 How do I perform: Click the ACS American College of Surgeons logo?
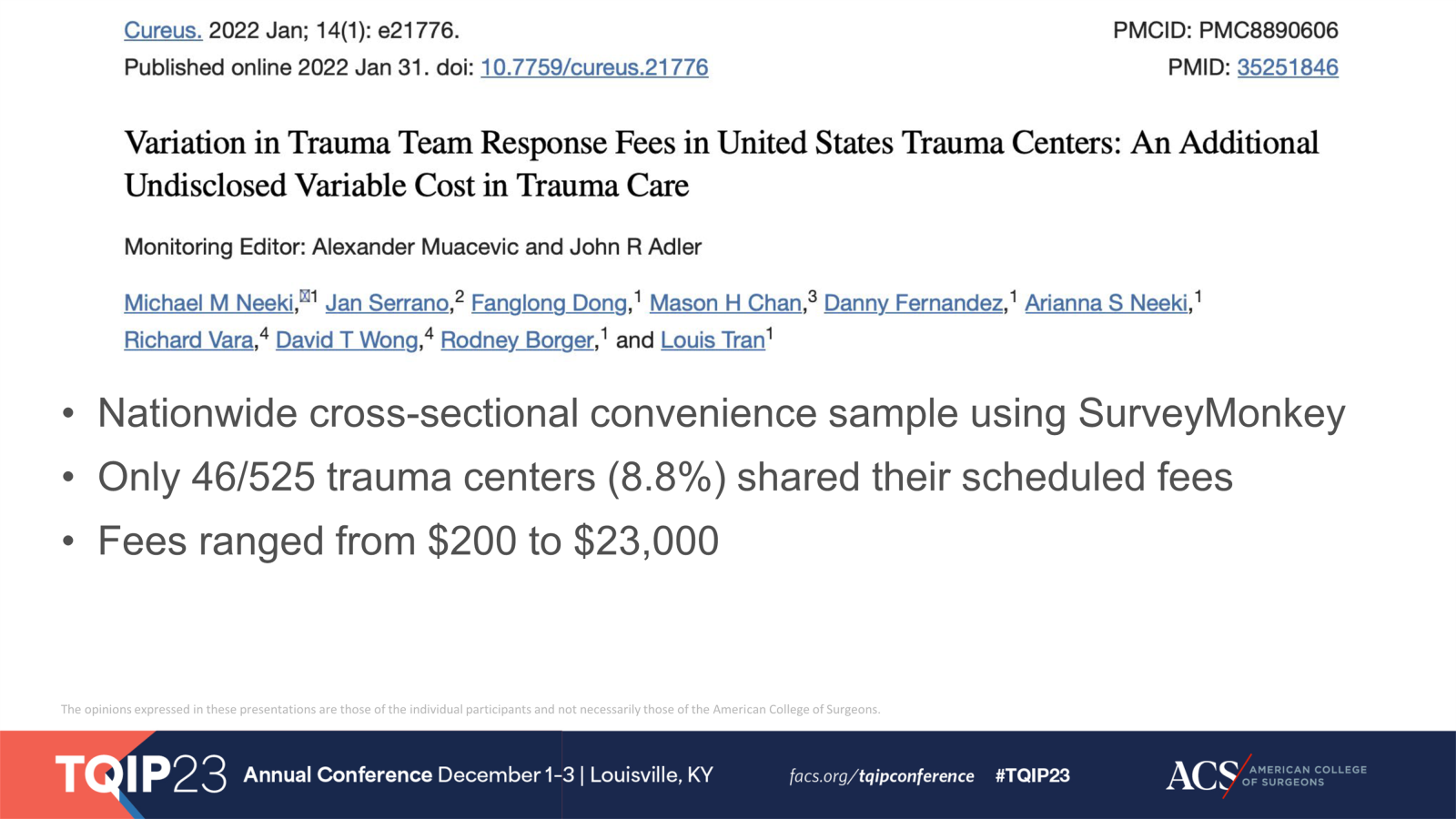[x=1266, y=775]
